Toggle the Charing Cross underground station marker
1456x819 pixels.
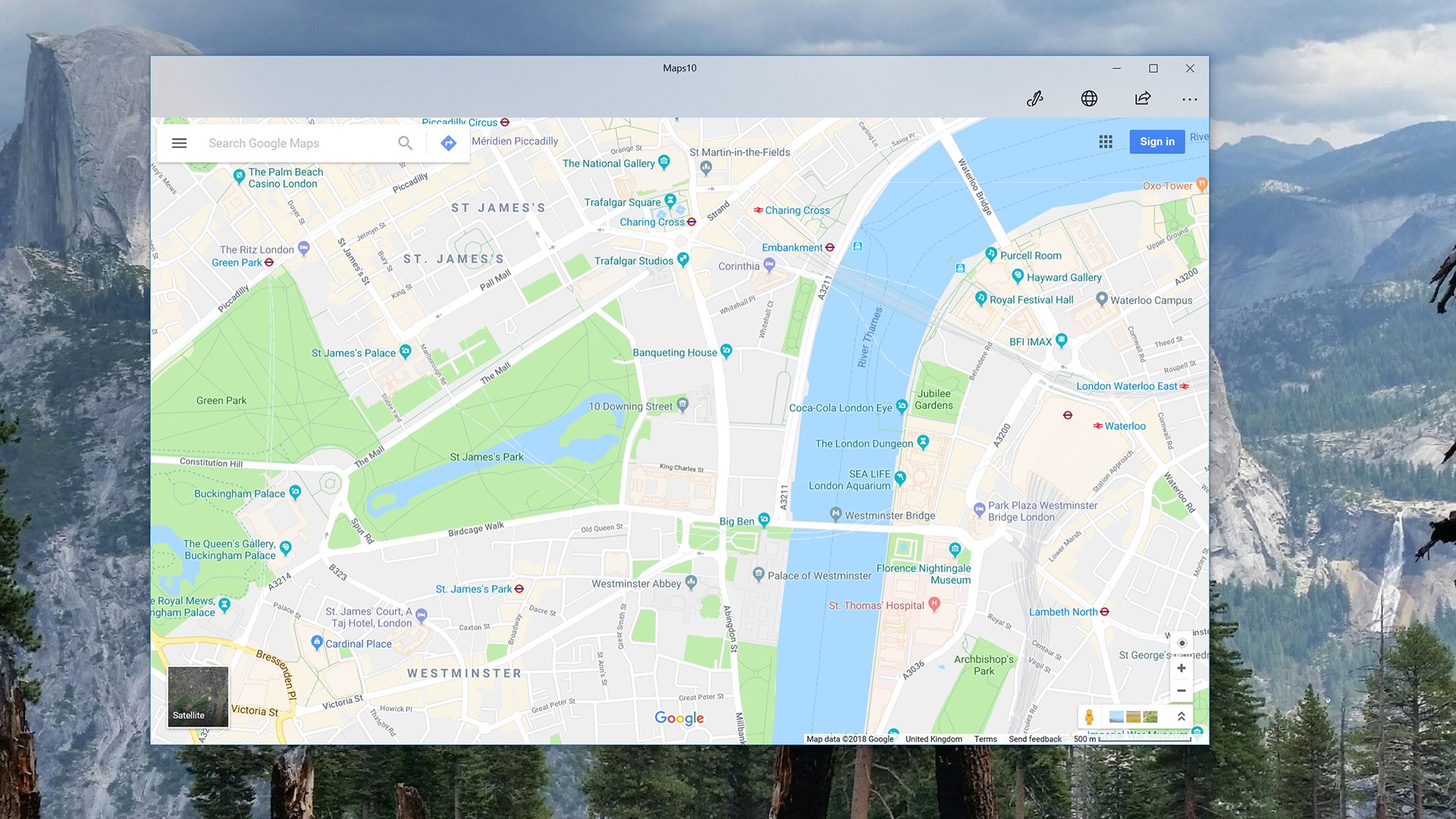pyautogui.click(x=692, y=221)
